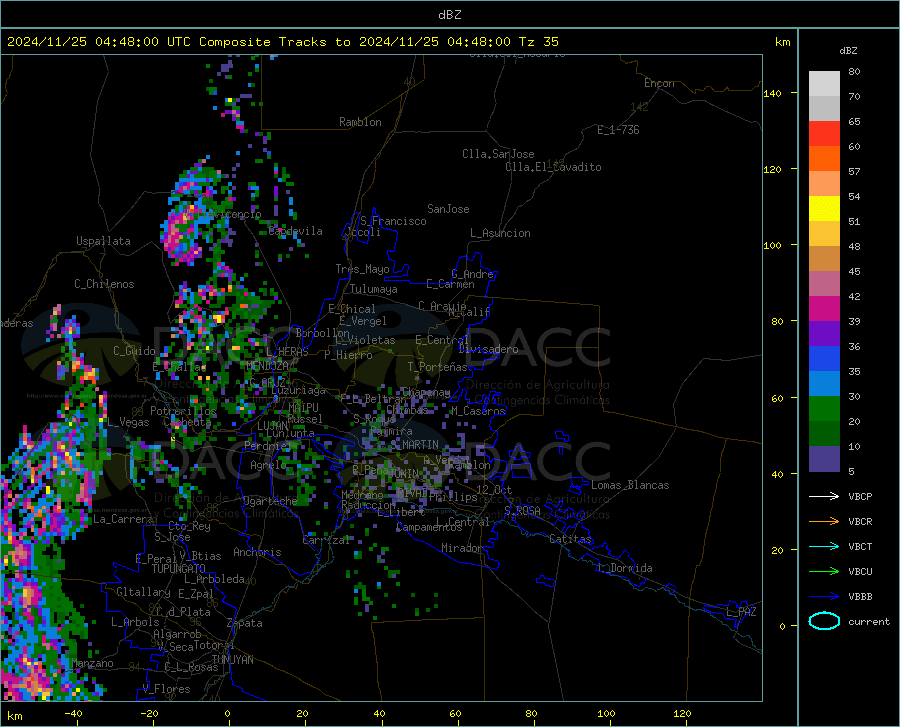900x727 pixels.
Task: Click the green VBCU arrow legend icon
Action: pyautogui.click(x=824, y=571)
